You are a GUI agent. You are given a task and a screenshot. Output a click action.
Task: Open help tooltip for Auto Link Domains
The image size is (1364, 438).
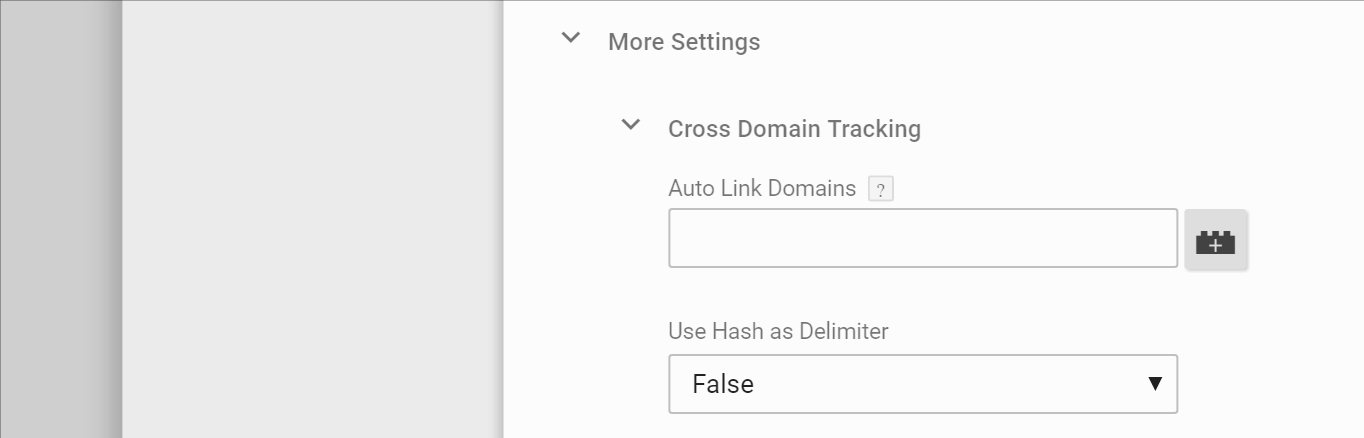point(880,189)
